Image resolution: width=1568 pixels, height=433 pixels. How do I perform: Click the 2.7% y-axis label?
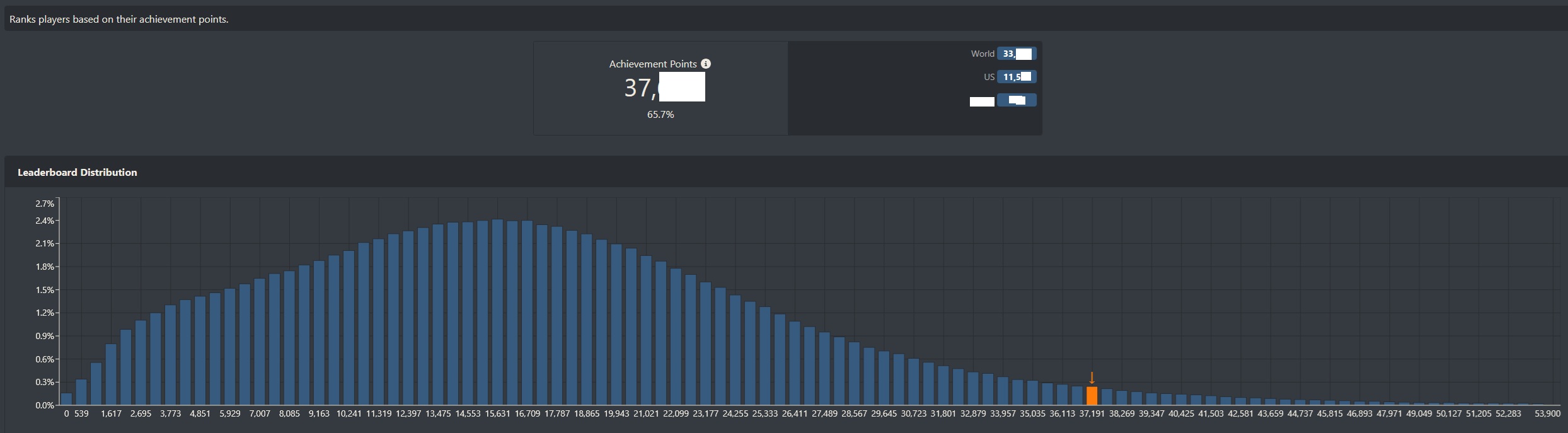coord(45,204)
